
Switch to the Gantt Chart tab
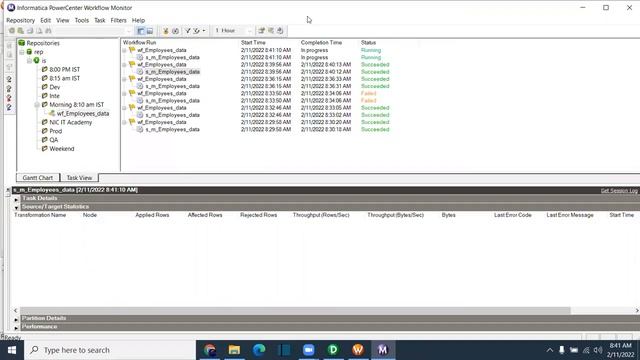coord(38,178)
